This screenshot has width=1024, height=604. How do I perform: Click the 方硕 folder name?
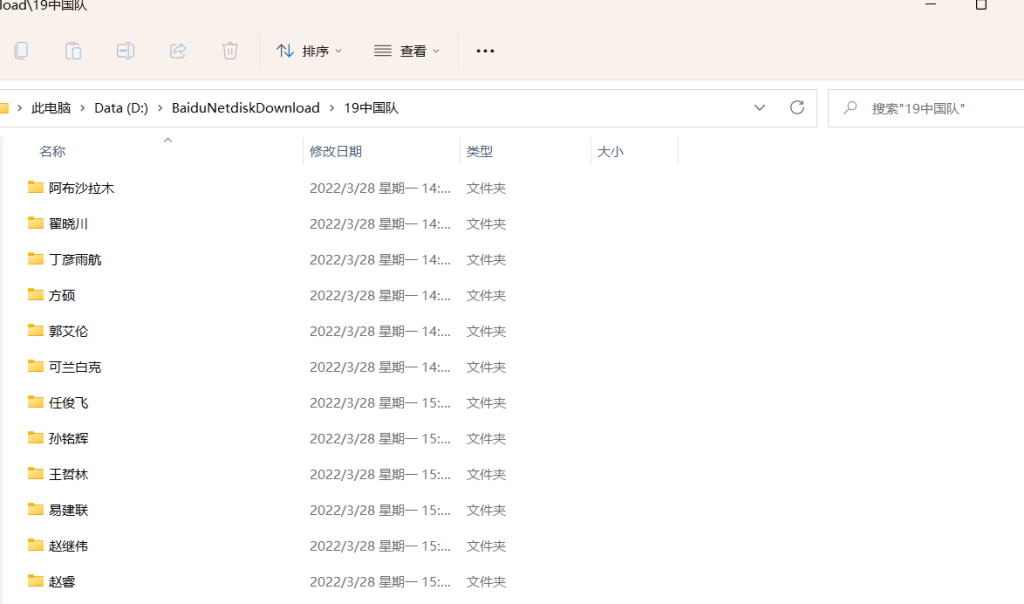coord(62,295)
